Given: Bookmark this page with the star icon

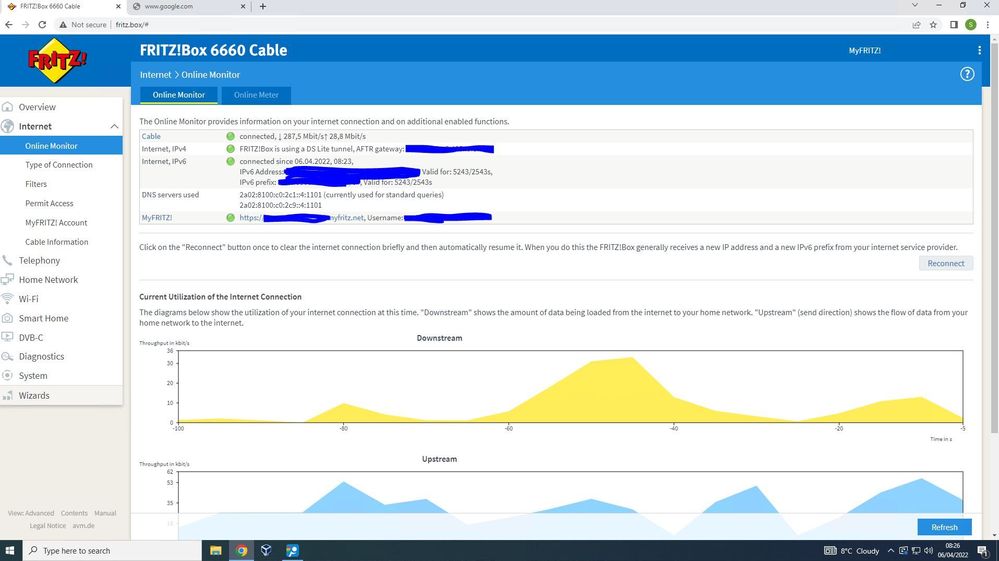Looking at the screenshot, I should click(x=933, y=25).
